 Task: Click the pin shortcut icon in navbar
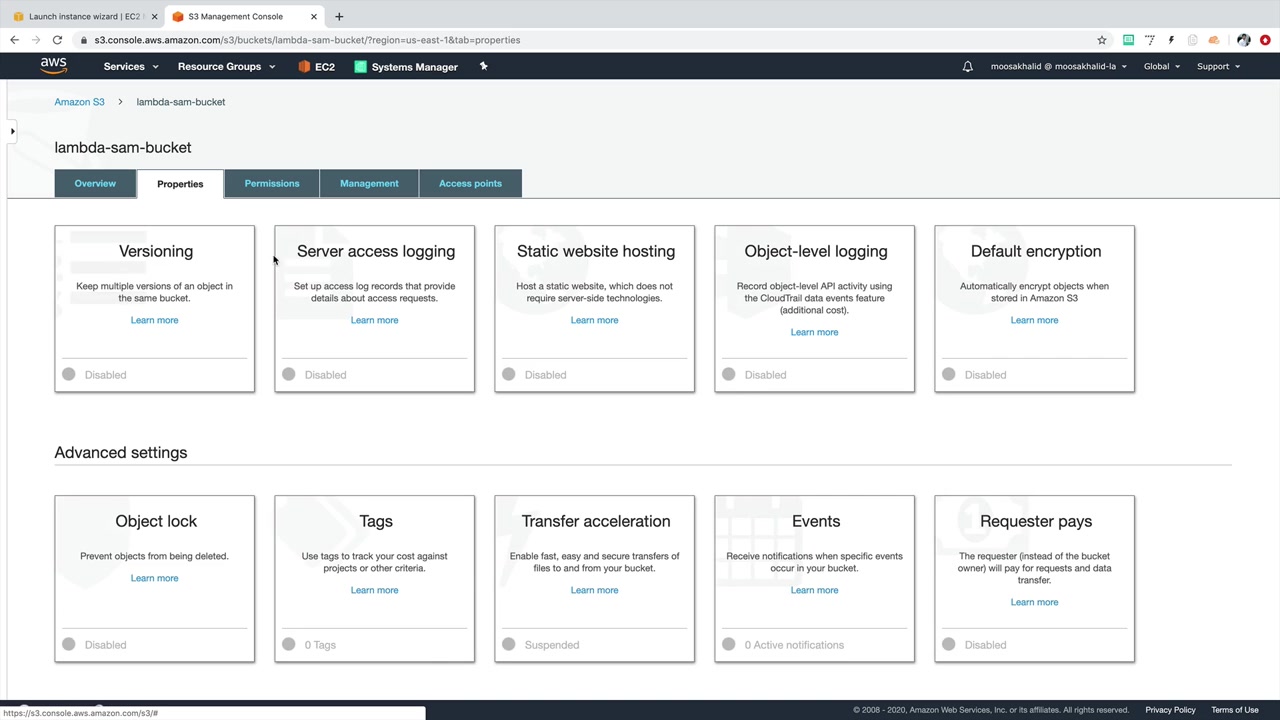click(483, 66)
